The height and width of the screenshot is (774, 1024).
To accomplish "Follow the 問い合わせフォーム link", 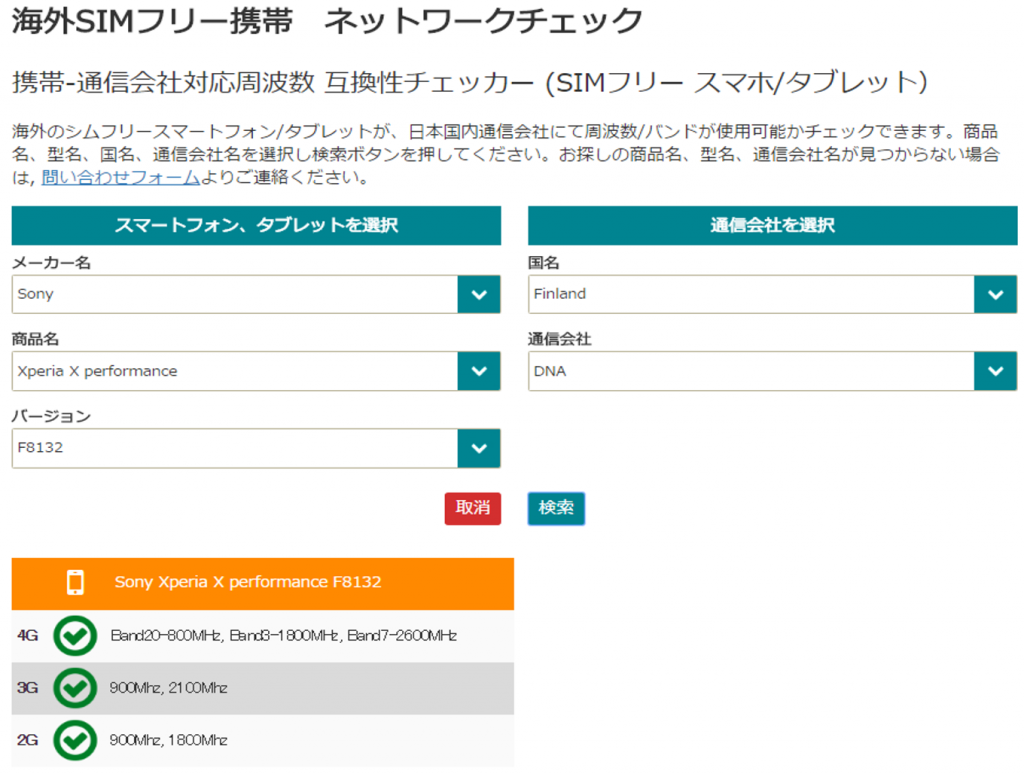I will point(121,178).
